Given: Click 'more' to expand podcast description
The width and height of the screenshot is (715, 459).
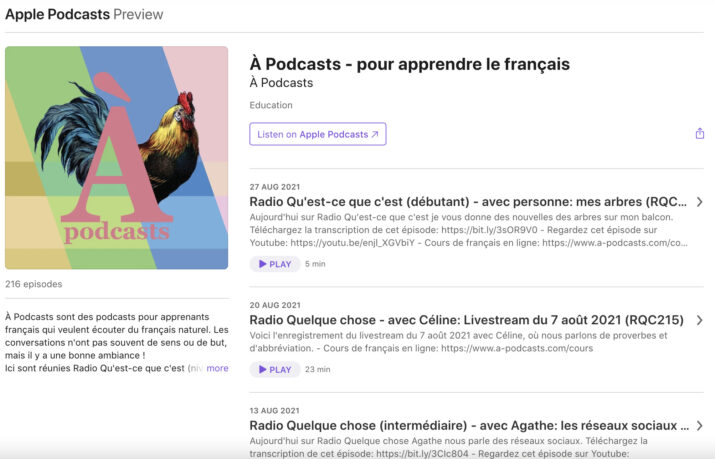Looking at the screenshot, I should (218, 368).
